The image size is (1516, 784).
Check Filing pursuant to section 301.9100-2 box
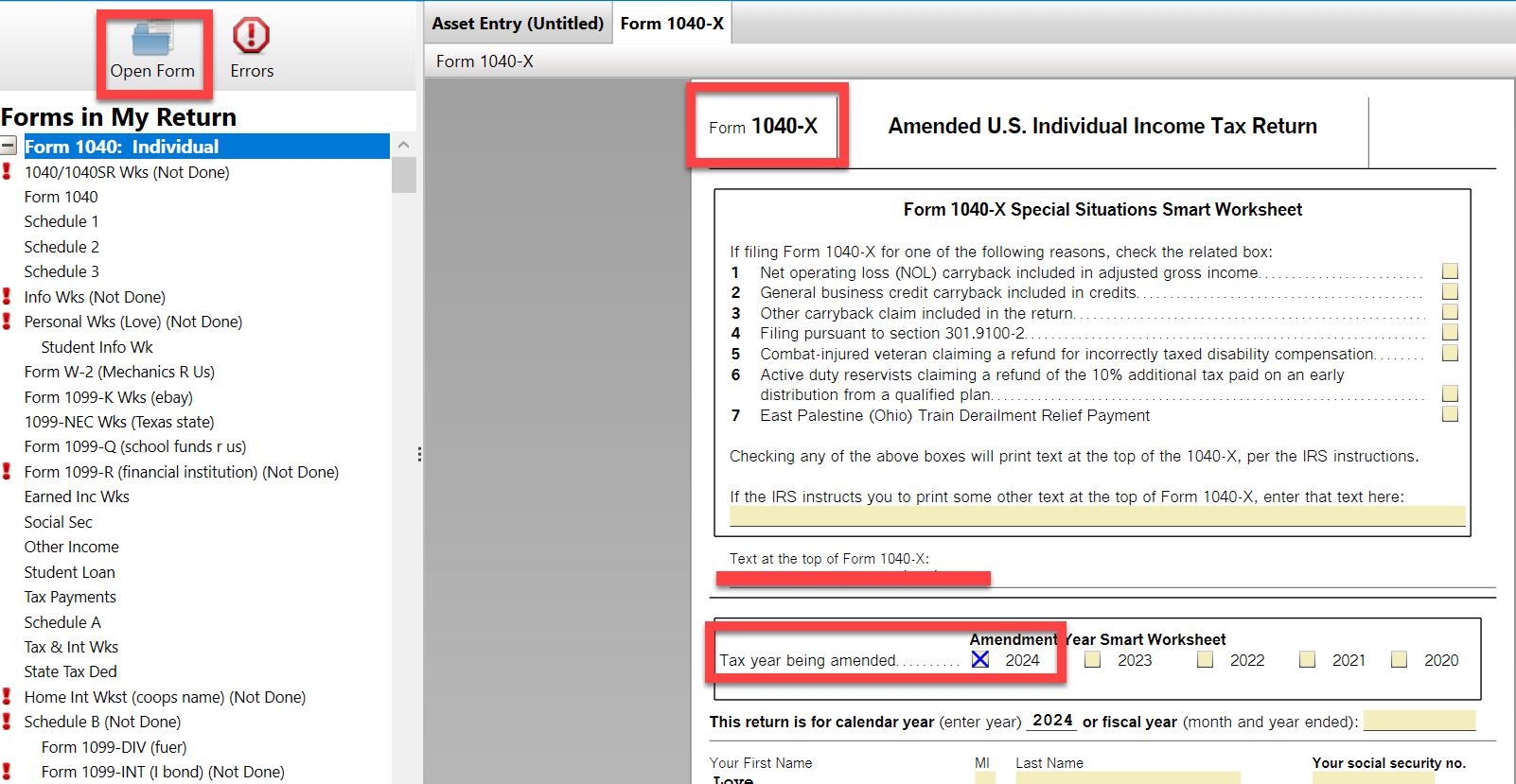tap(1450, 333)
